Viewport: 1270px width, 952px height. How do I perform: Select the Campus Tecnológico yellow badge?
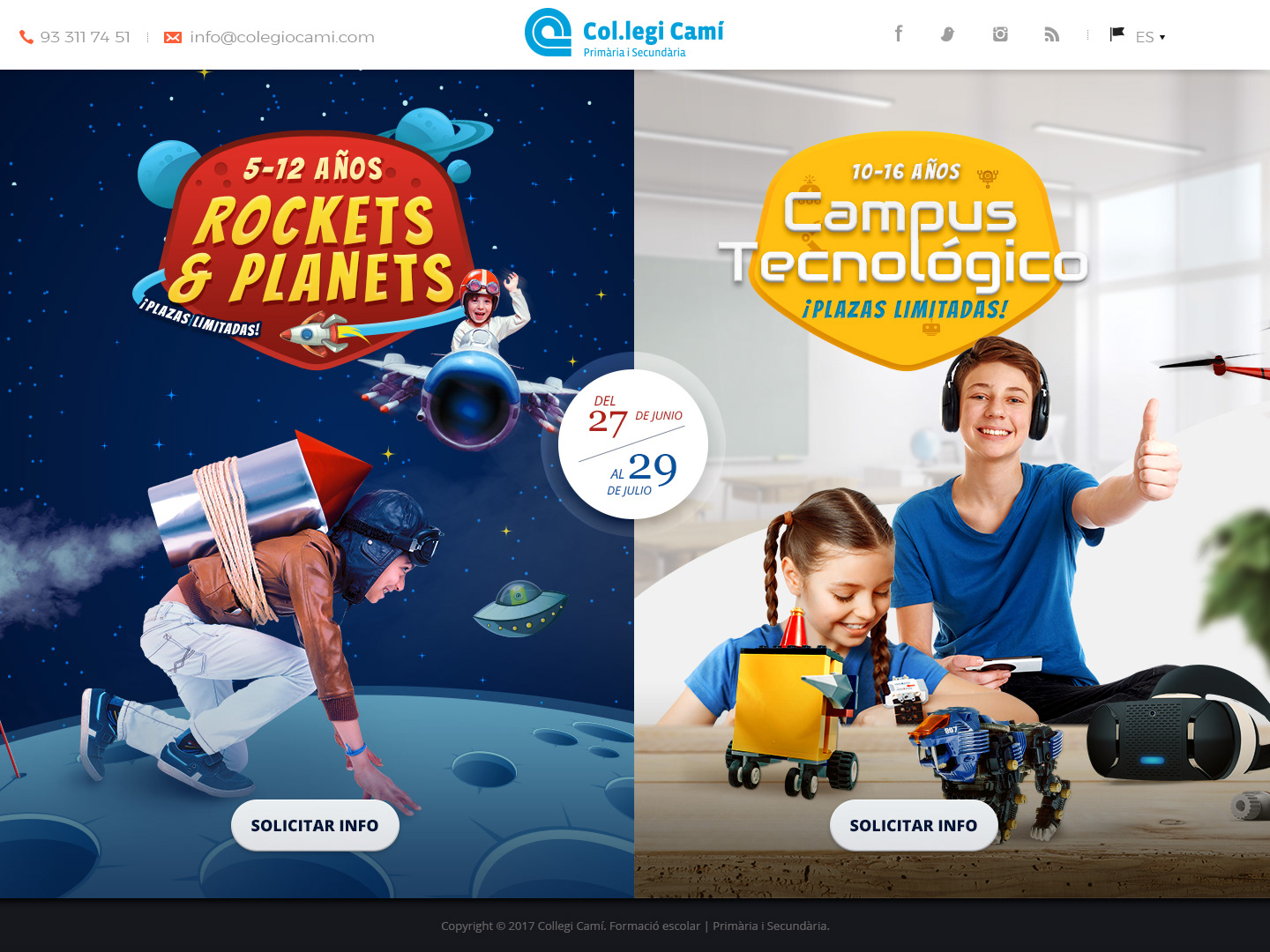pos(904,247)
